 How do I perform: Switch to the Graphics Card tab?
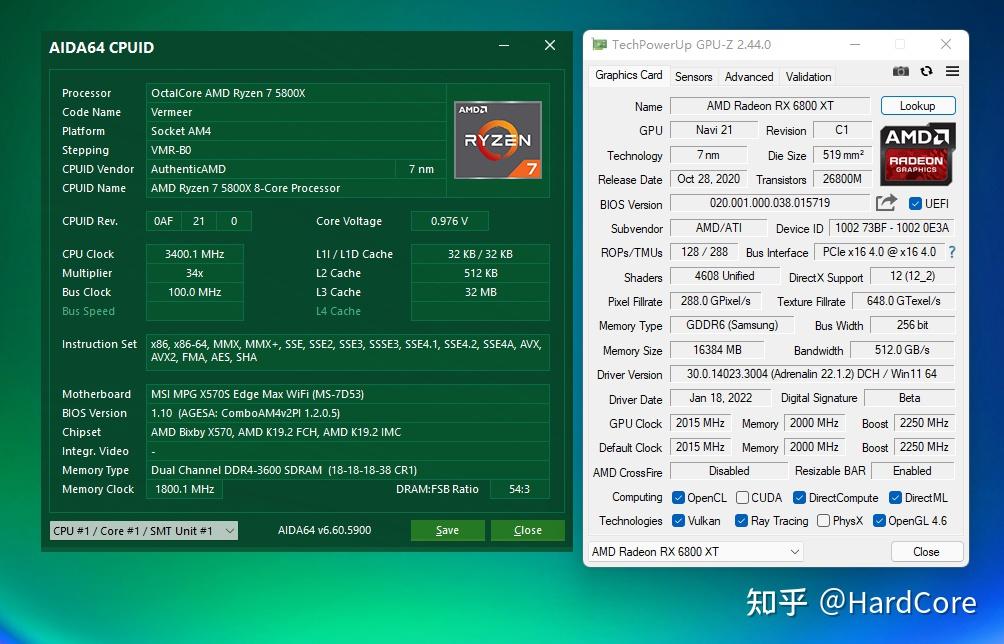point(628,75)
